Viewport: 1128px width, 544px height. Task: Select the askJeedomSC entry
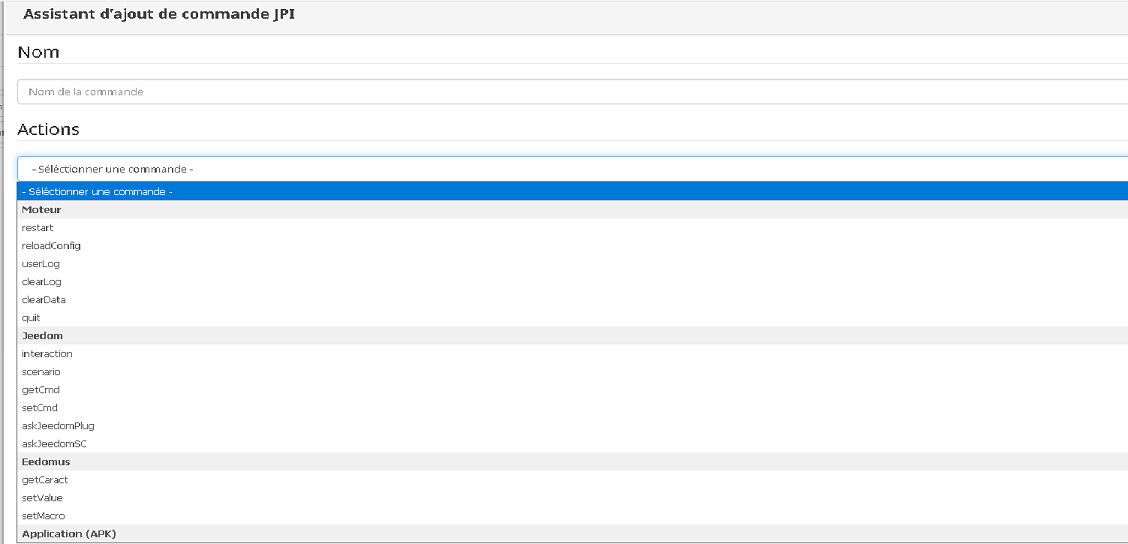coord(55,444)
